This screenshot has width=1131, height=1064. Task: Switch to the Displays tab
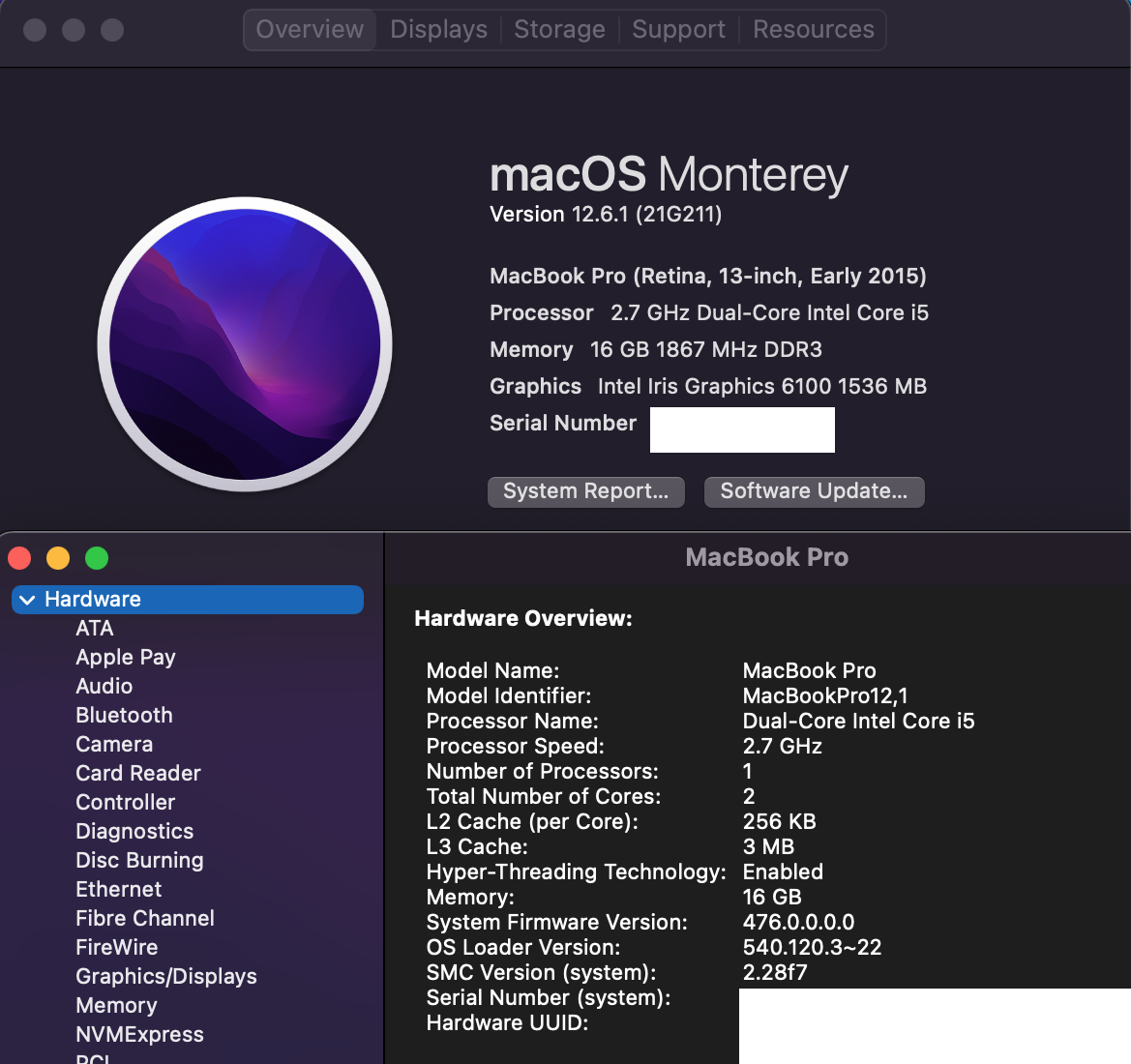438,30
